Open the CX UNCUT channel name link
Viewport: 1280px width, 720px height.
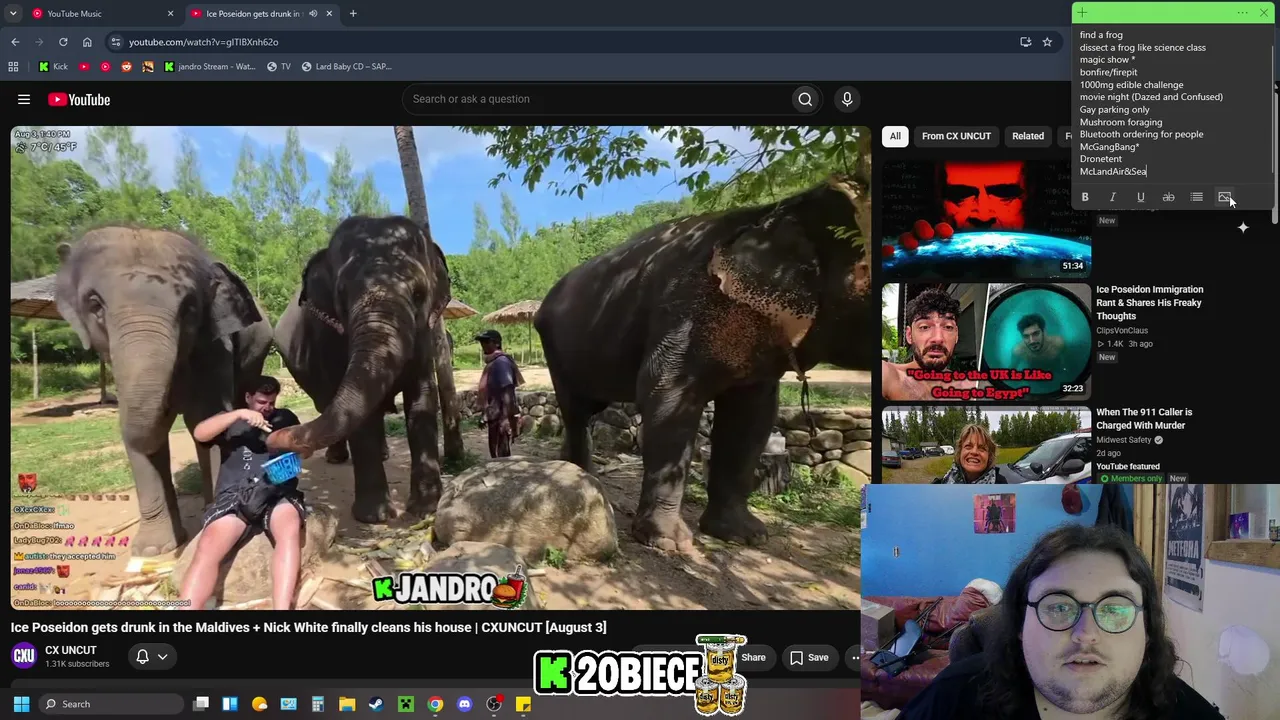click(71, 650)
